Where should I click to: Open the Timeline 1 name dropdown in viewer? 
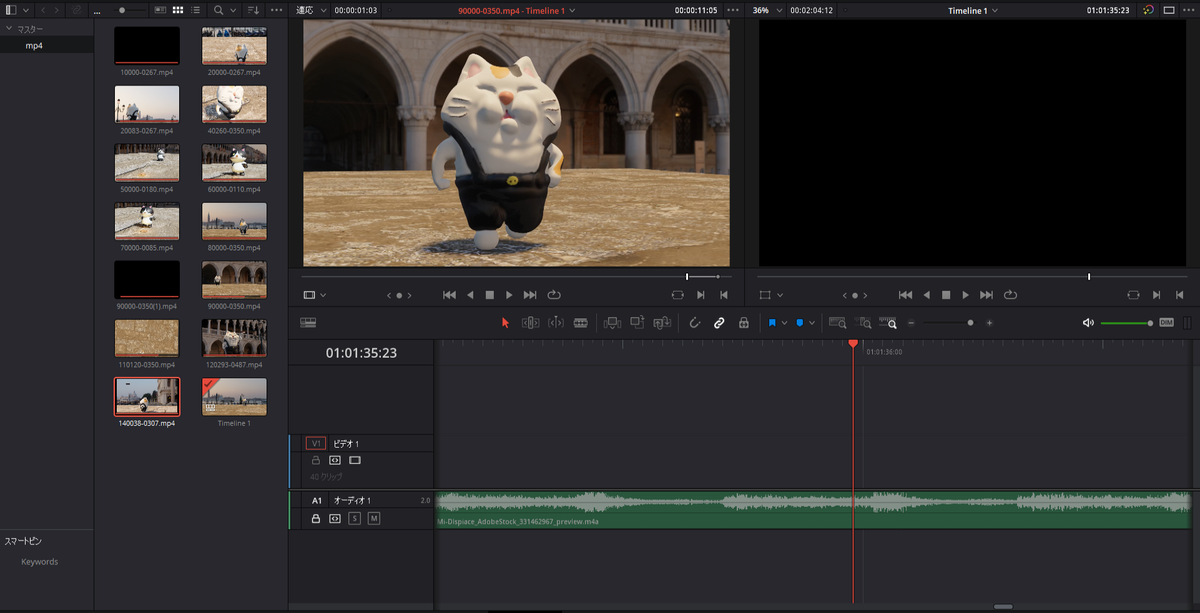973,10
